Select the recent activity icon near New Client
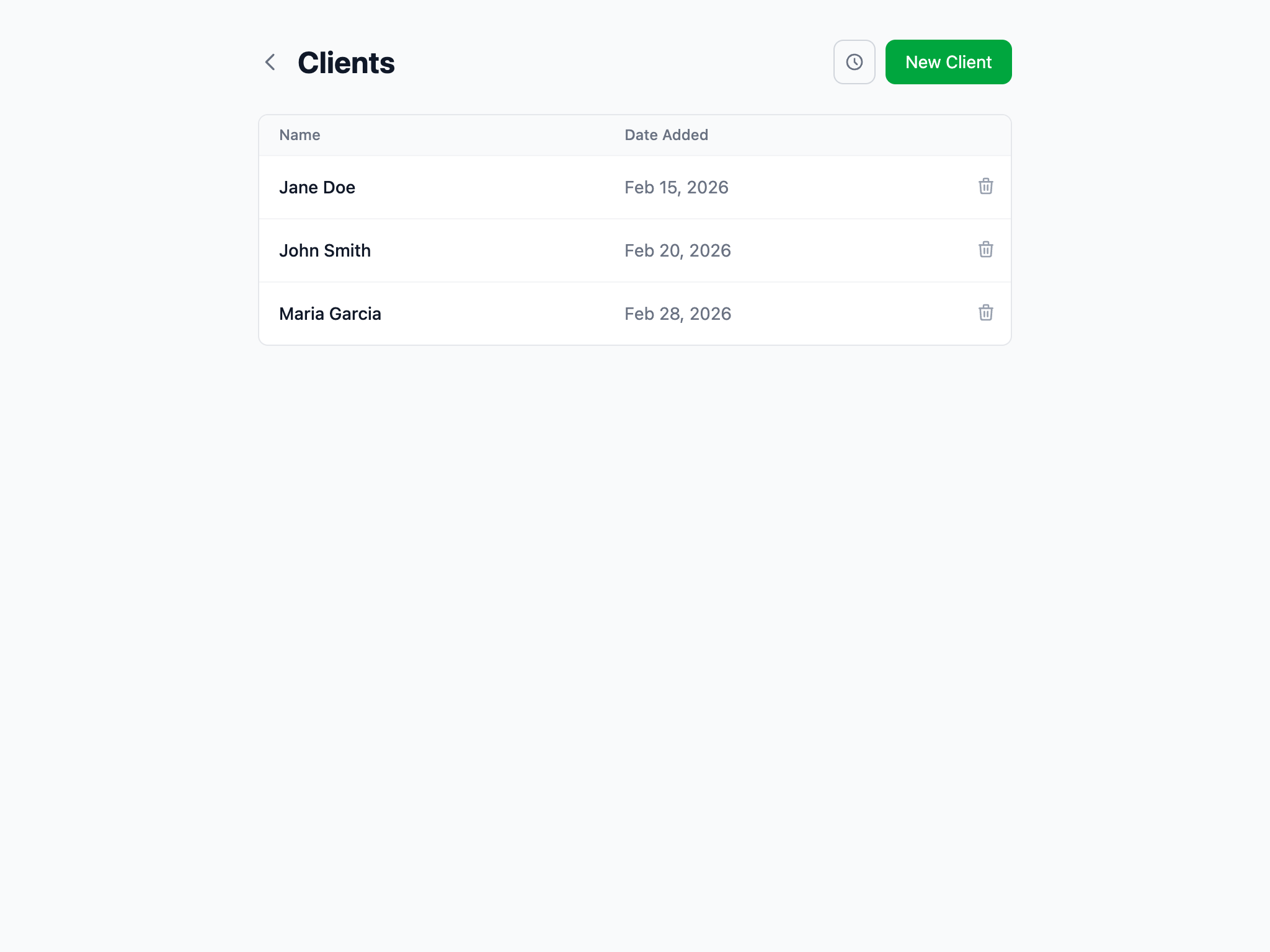Image resolution: width=1270 pixels, height=952 pixels. 854,61
